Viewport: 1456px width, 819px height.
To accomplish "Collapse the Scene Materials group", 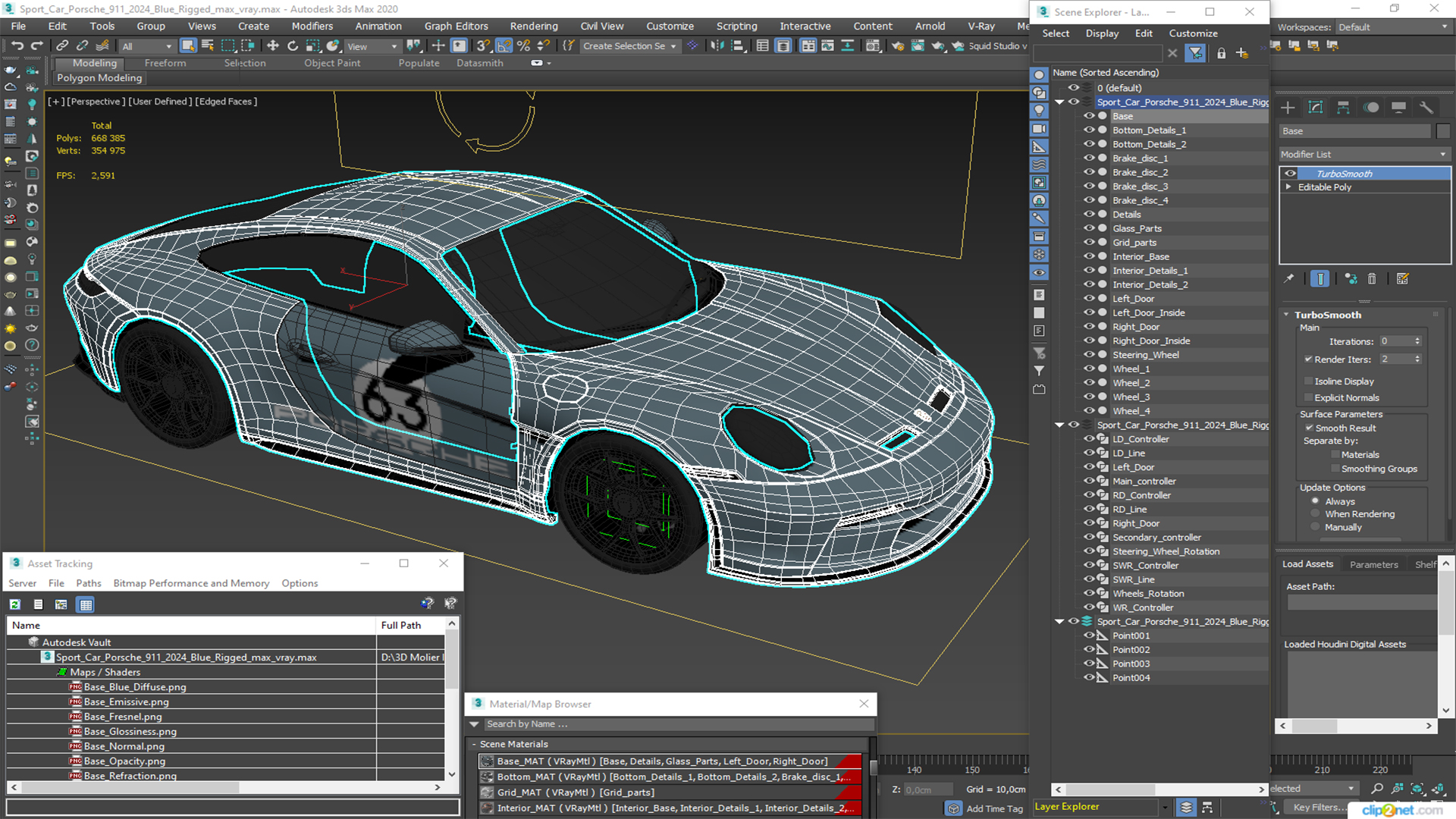I will pos(474,745).
